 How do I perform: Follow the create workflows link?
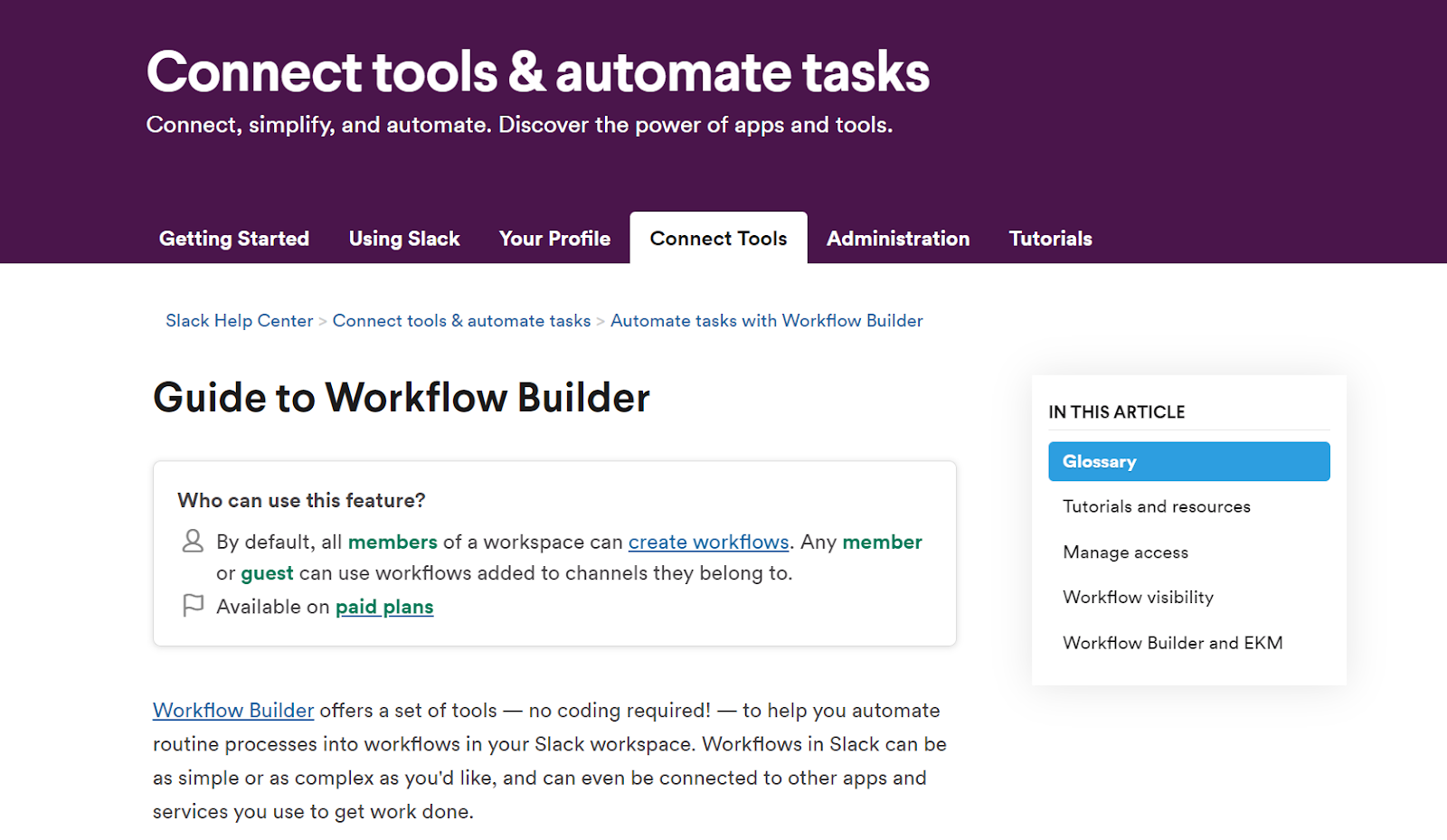click(708, 542)
